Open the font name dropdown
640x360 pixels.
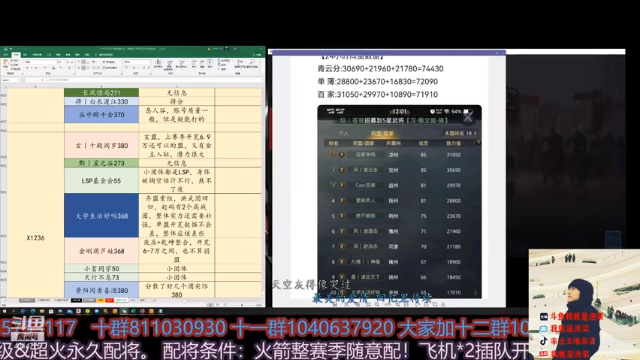pos(56,62)
